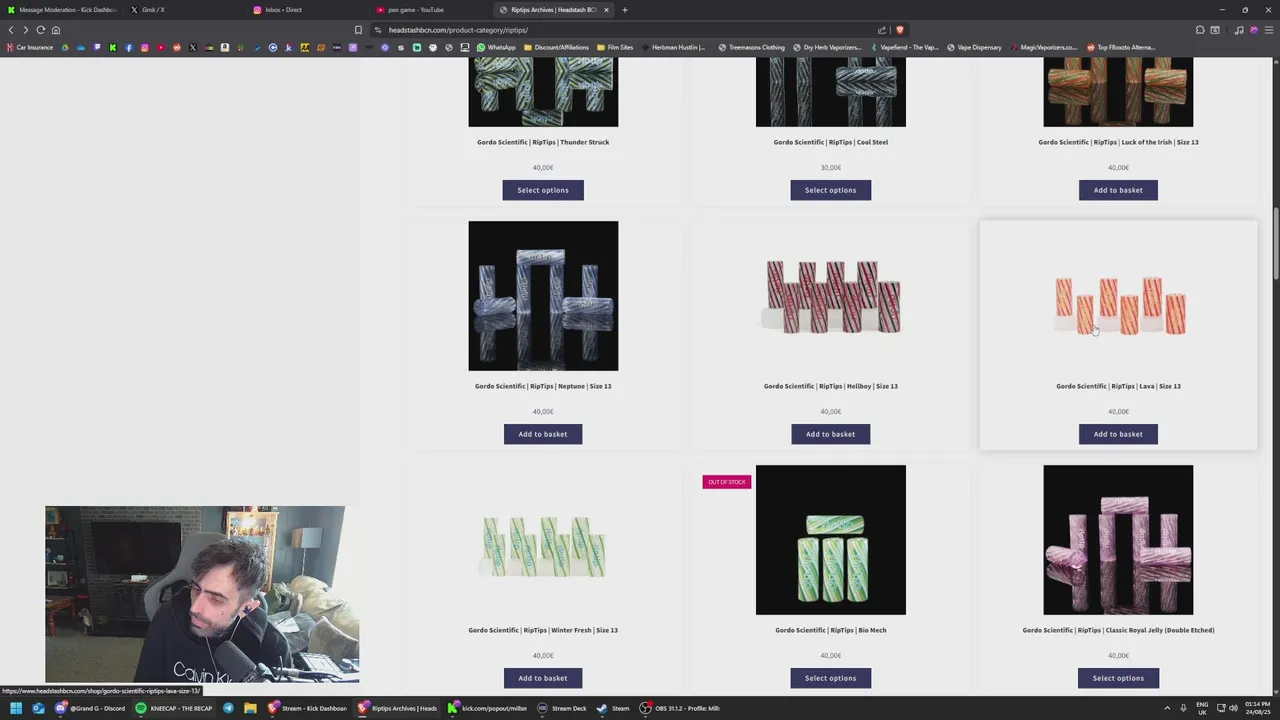
Task: Add Hellboy Size 13 to basket
Action: [x=830, y=434]
